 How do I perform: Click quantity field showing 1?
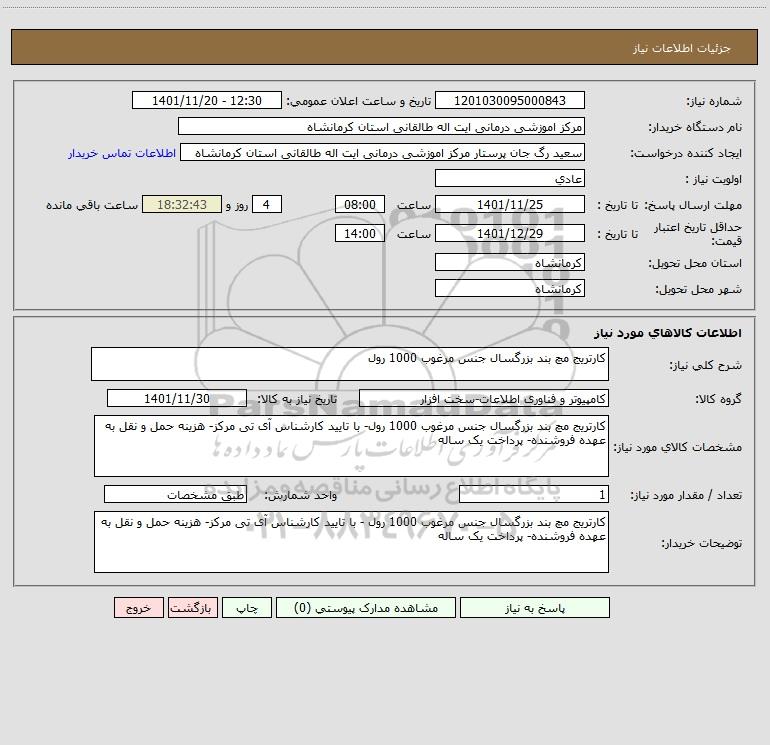click(x=534, y=495)
